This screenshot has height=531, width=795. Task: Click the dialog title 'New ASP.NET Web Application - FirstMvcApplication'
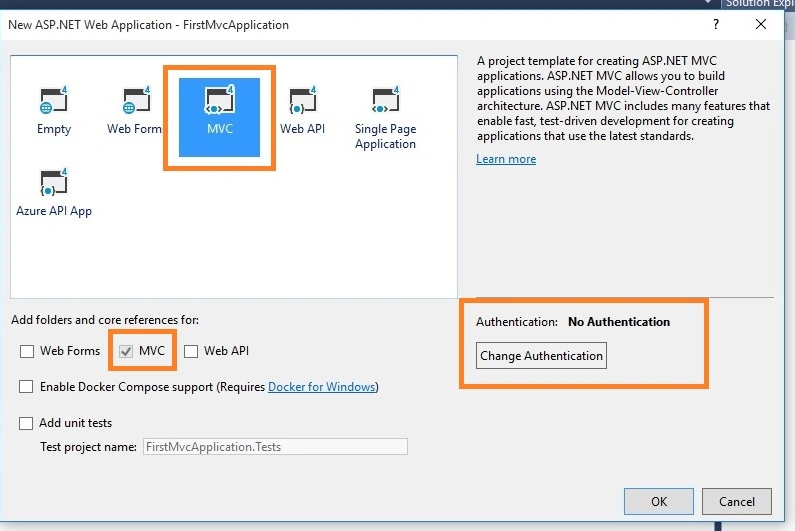[149, 25]
